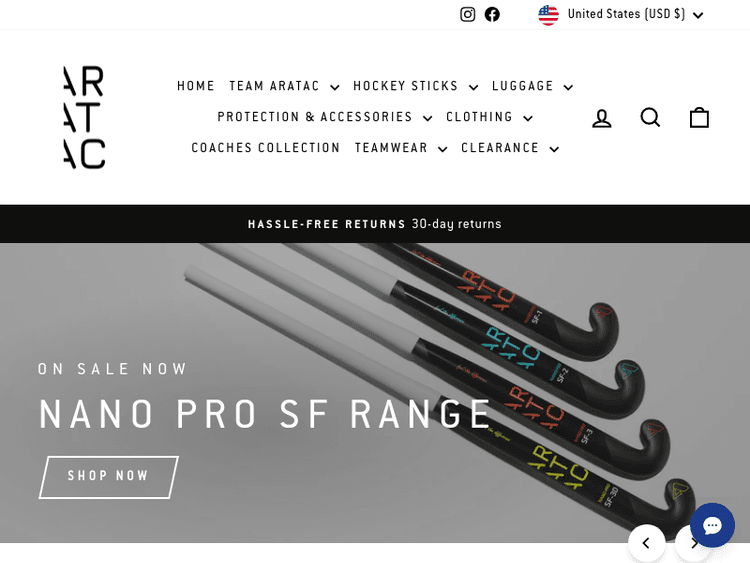Open the shopping cart bag icon
Viewport: 750px width, 563px height.
pyautogui.click(x=699, y=117)
